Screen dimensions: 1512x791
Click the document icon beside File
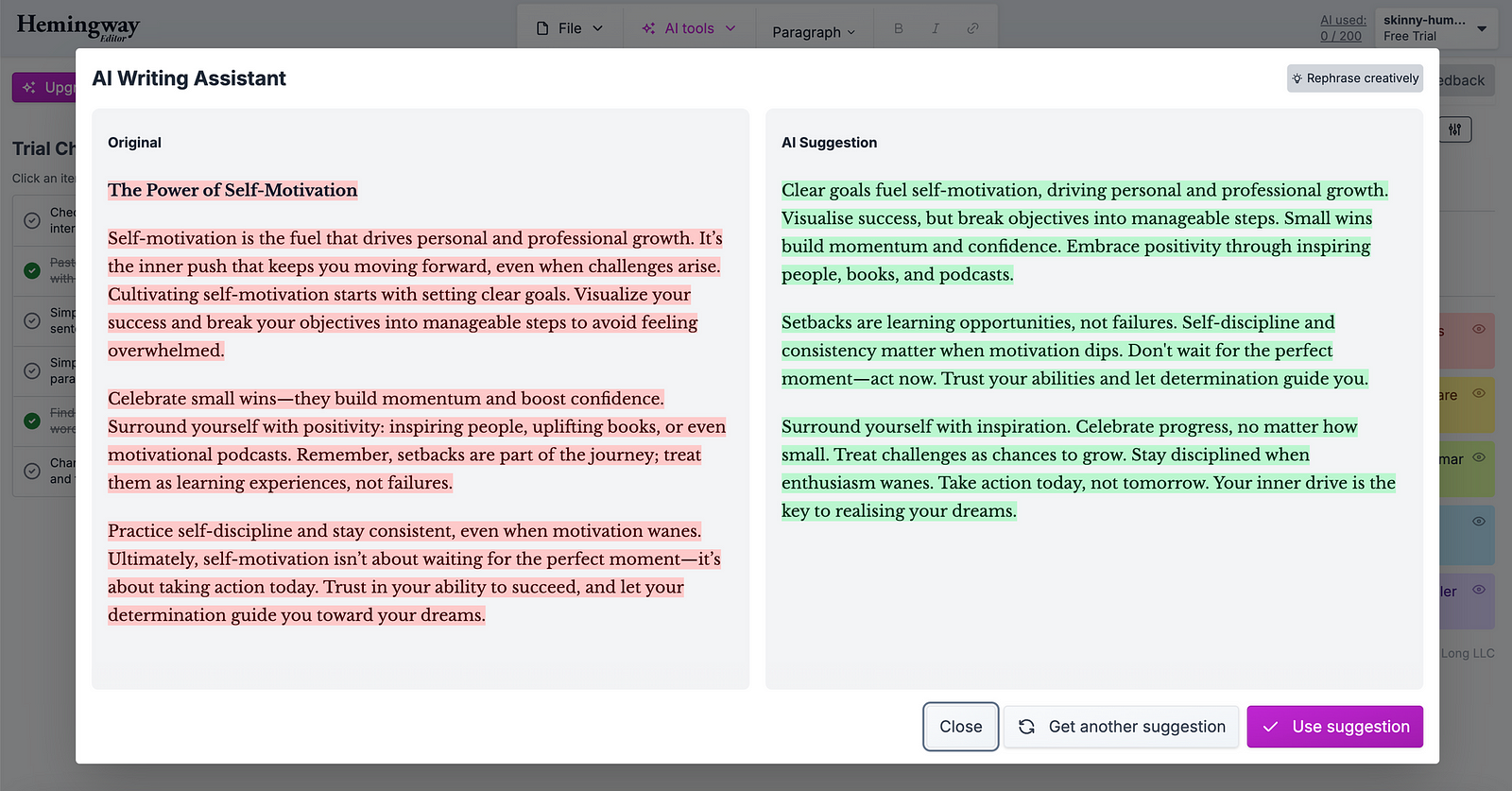coord(542,28)
